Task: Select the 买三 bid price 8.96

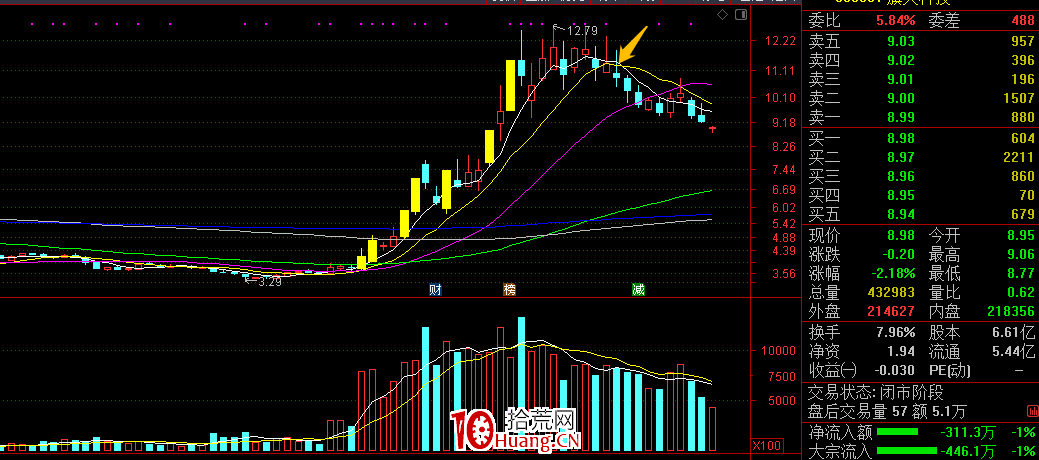Action: click(901, 176)
